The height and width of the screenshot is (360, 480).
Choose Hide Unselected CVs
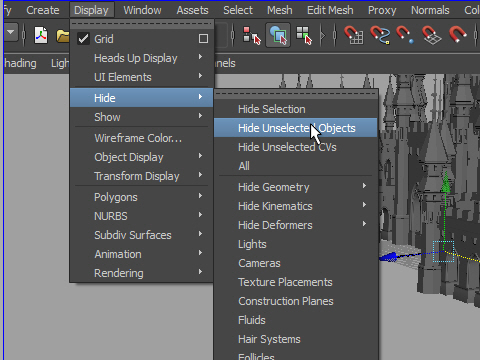click(x=296, y=147)
